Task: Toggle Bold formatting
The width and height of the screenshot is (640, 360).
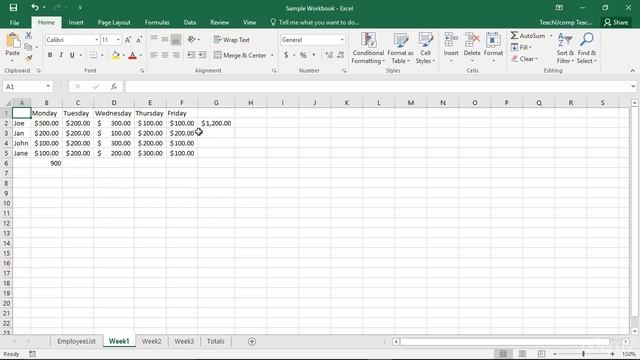Action: tap(50, 55)
